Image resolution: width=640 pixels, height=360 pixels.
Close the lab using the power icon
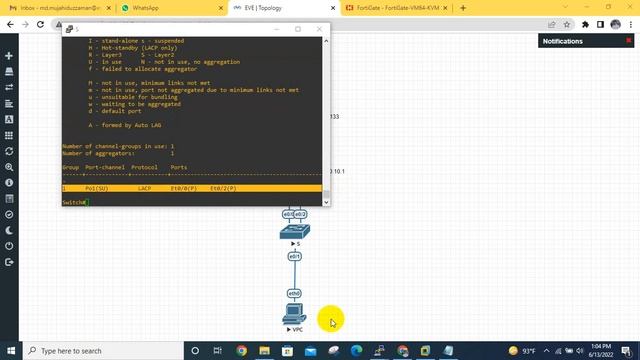9,246
